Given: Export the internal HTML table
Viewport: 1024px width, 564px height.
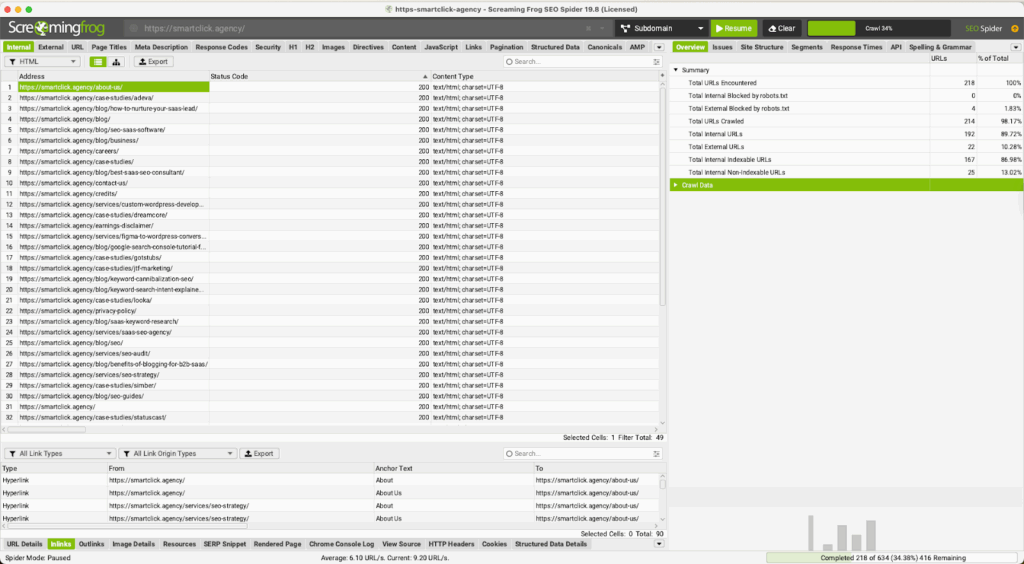Looking at the screenshot, I should [x=153, y=61].
